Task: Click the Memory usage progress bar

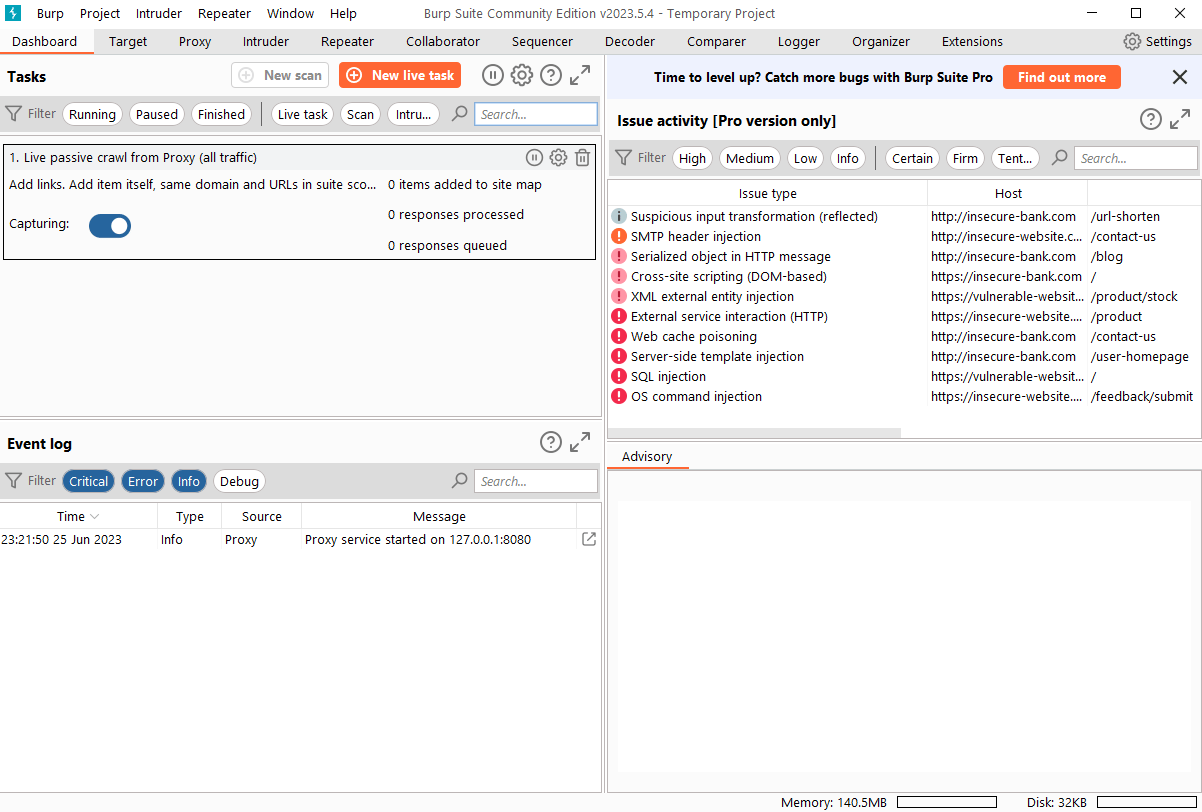Action: 947,802
